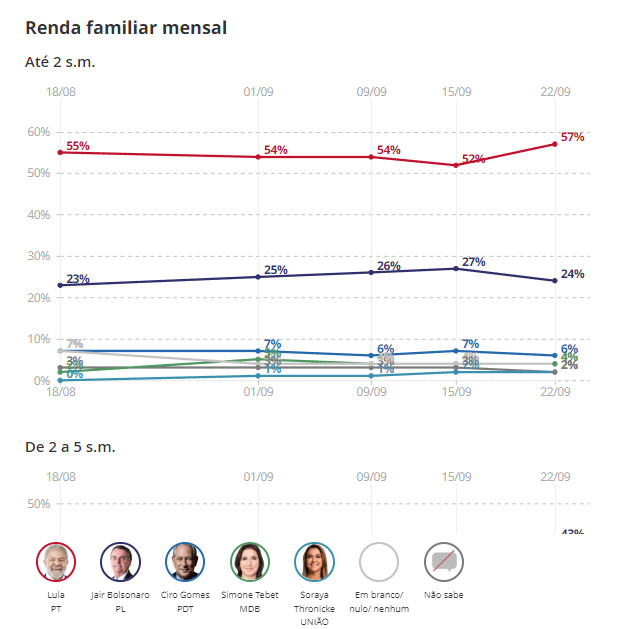The height and width of the screenshot is (629, 620).
Task: Toggle the 'Jair Bolsonaro PL' legend label
Action: (x=121, y=600)
